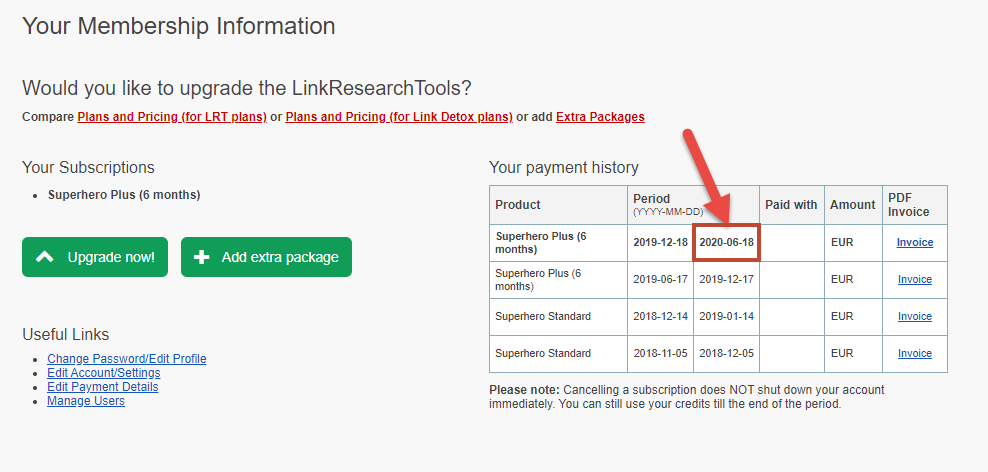Open Edit Payment Details link

pyautogui.click(x=103, y=386)
